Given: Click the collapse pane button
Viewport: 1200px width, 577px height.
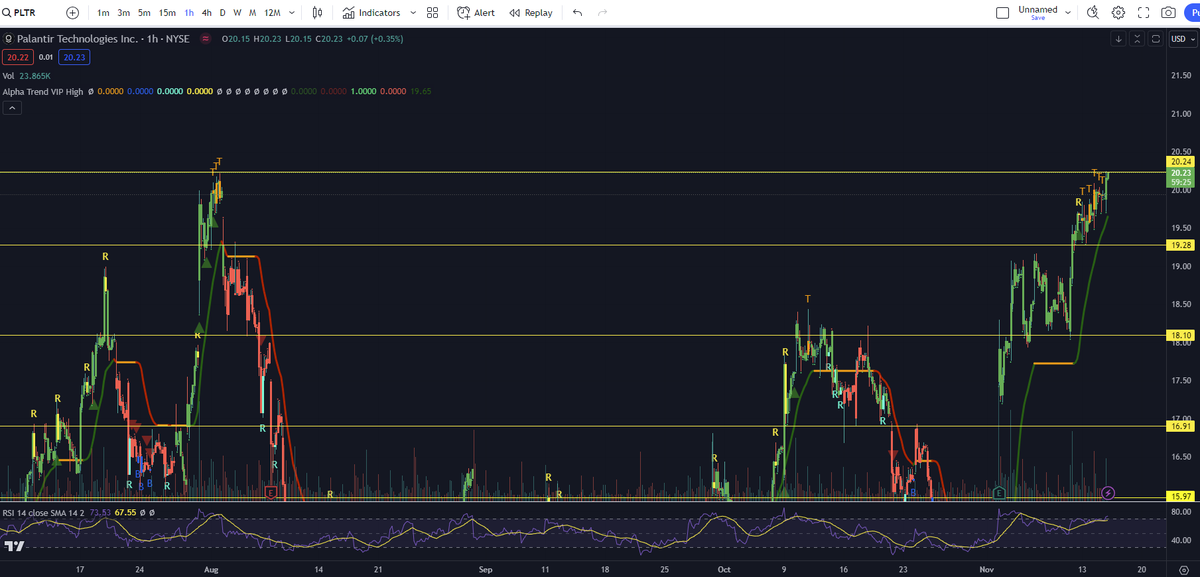Looking at the screenshot, I should pos(1137,39).
